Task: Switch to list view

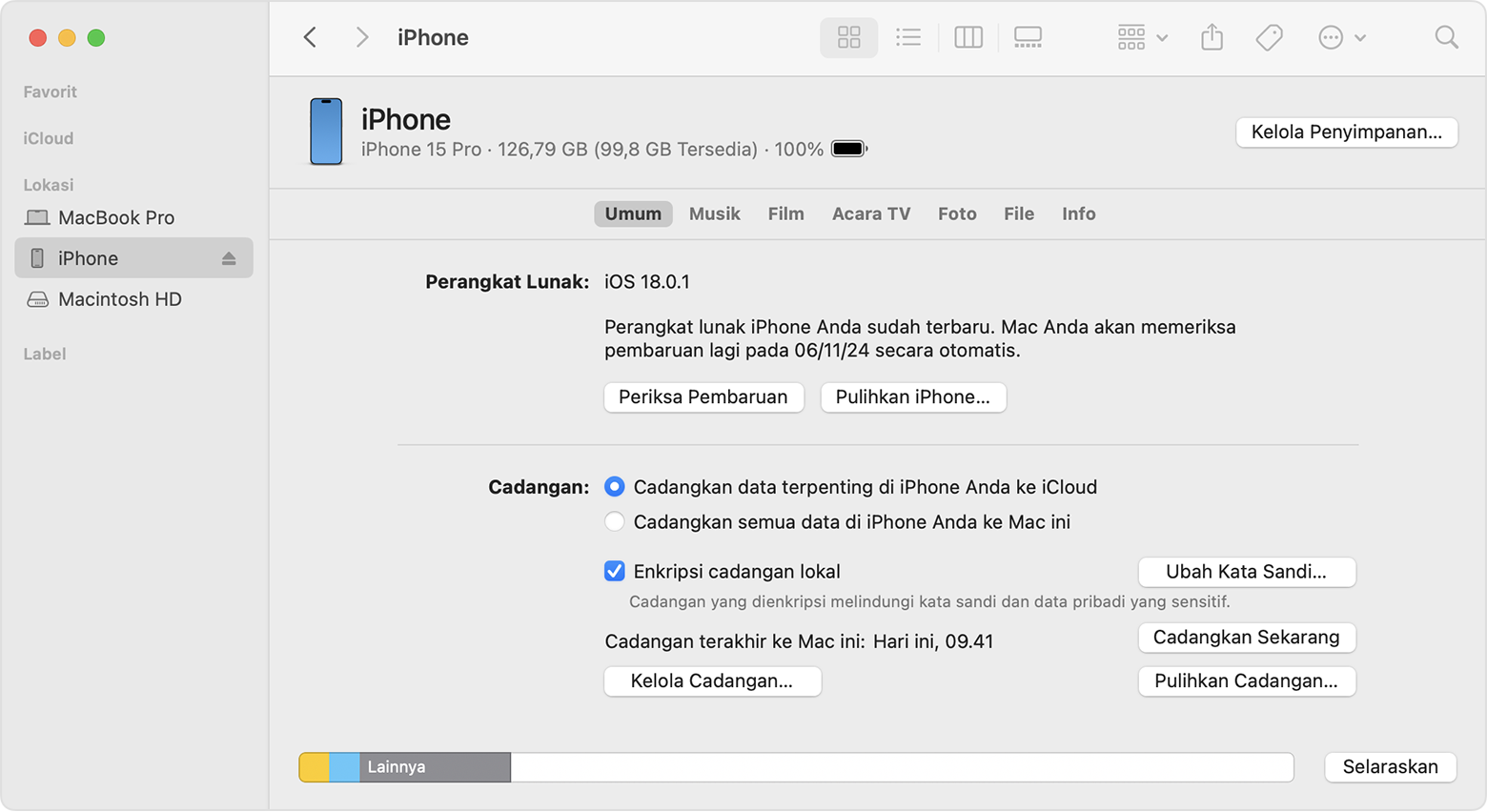Action: point(908,37)
